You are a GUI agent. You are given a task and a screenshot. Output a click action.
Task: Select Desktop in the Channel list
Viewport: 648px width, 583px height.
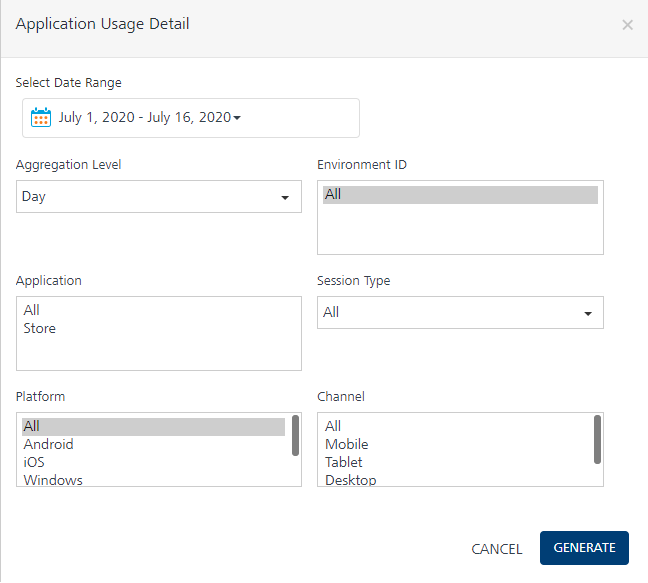pos(351,480)
